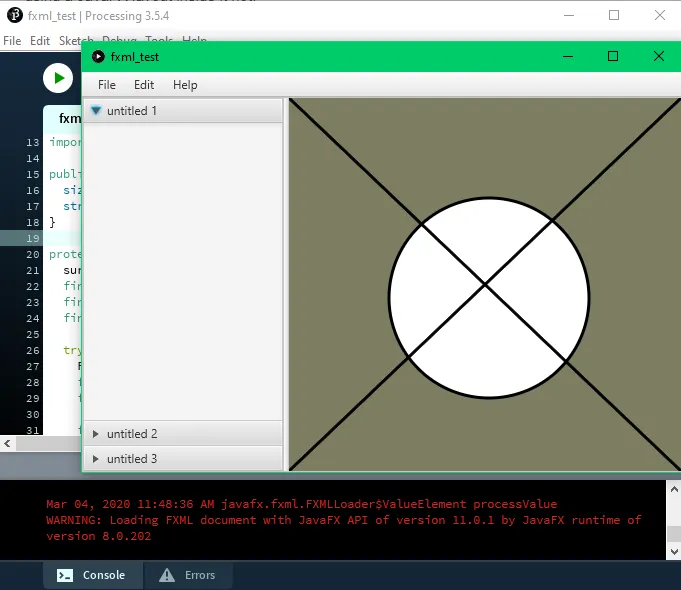Open the Help menu in fxml_test window

pos(185,85)
